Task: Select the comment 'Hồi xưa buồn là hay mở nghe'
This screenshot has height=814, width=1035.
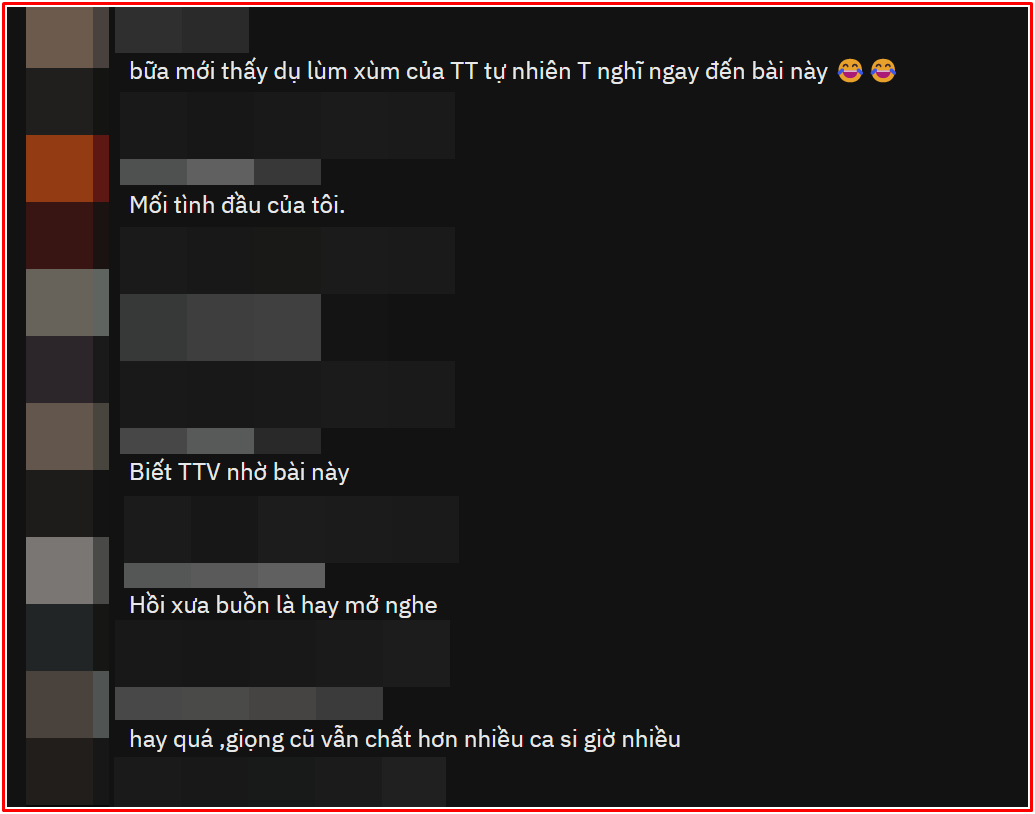Action: [x=283, y=605]
